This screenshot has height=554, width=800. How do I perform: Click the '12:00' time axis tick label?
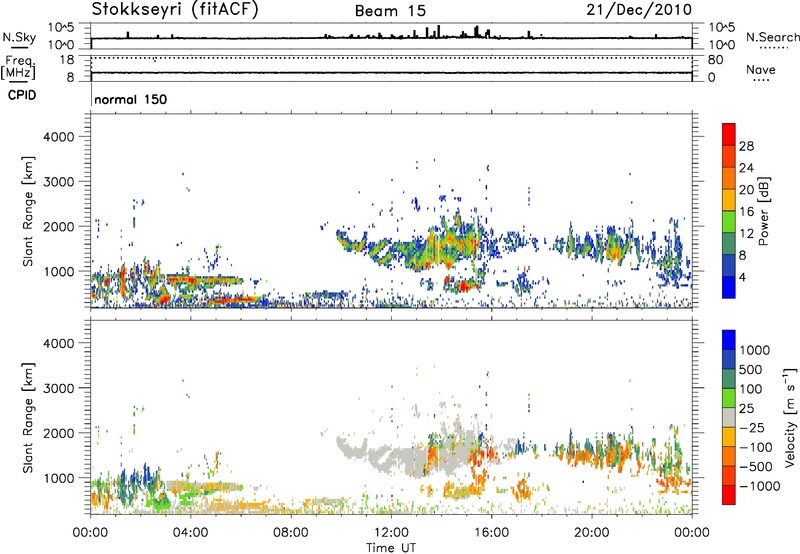[x=391, y=533]
